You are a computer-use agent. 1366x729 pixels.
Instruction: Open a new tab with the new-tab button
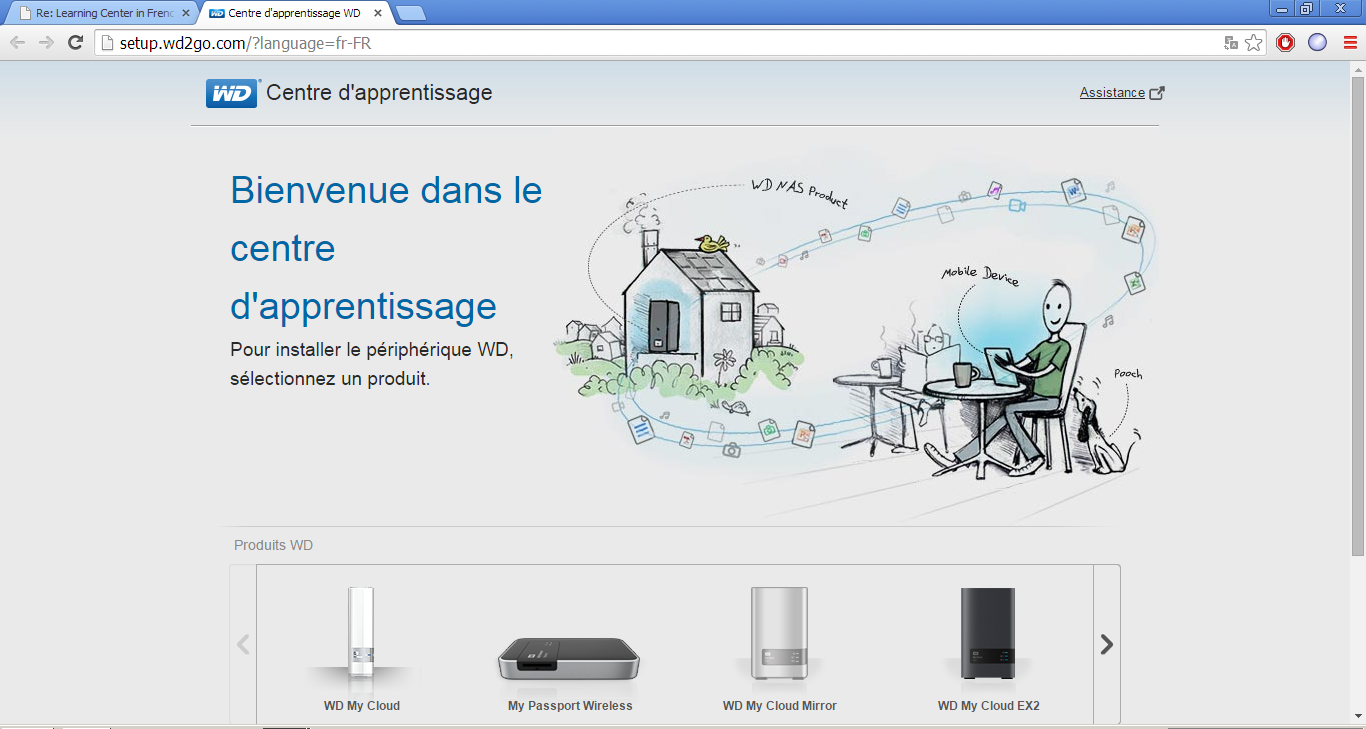point(410,13)
